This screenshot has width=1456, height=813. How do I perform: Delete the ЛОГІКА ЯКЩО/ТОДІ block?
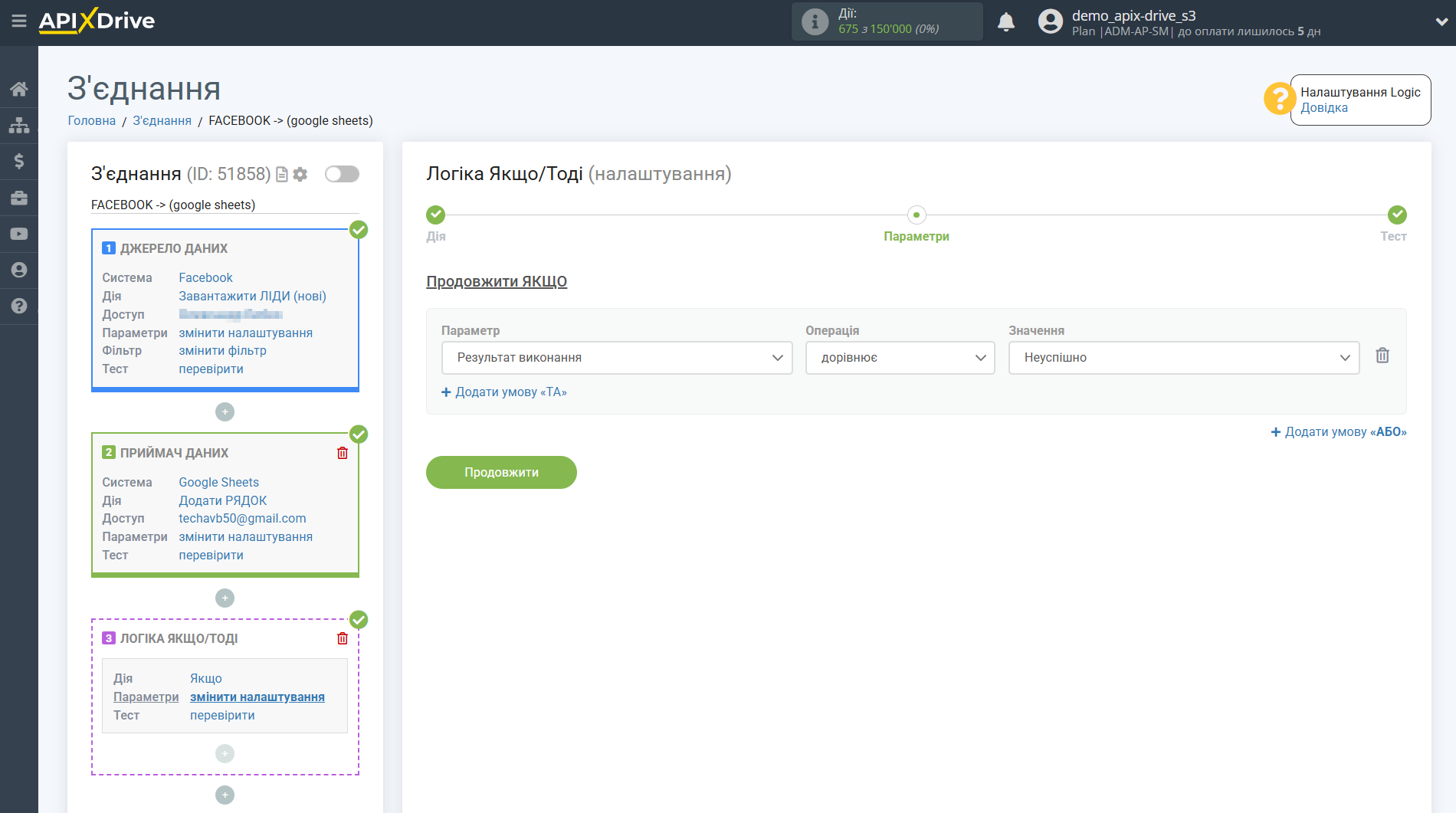point(343,638)
